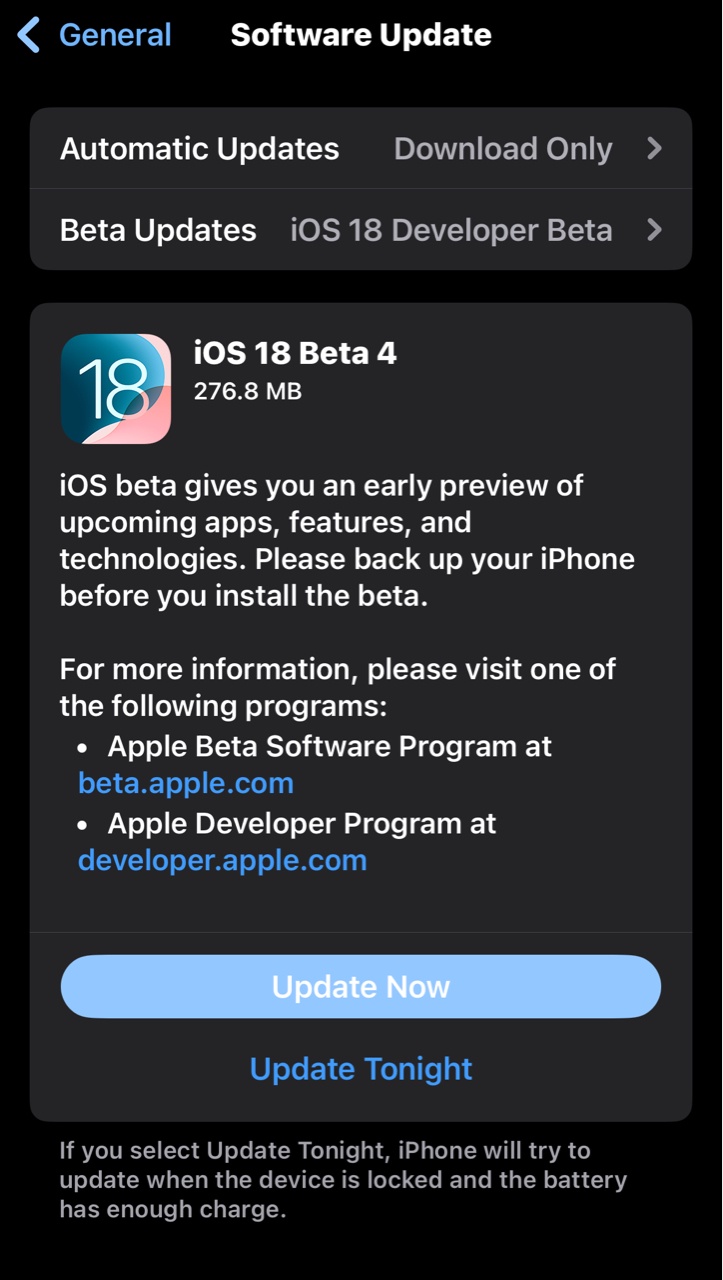Tap the iOS 18 app icon

(116, 388)
